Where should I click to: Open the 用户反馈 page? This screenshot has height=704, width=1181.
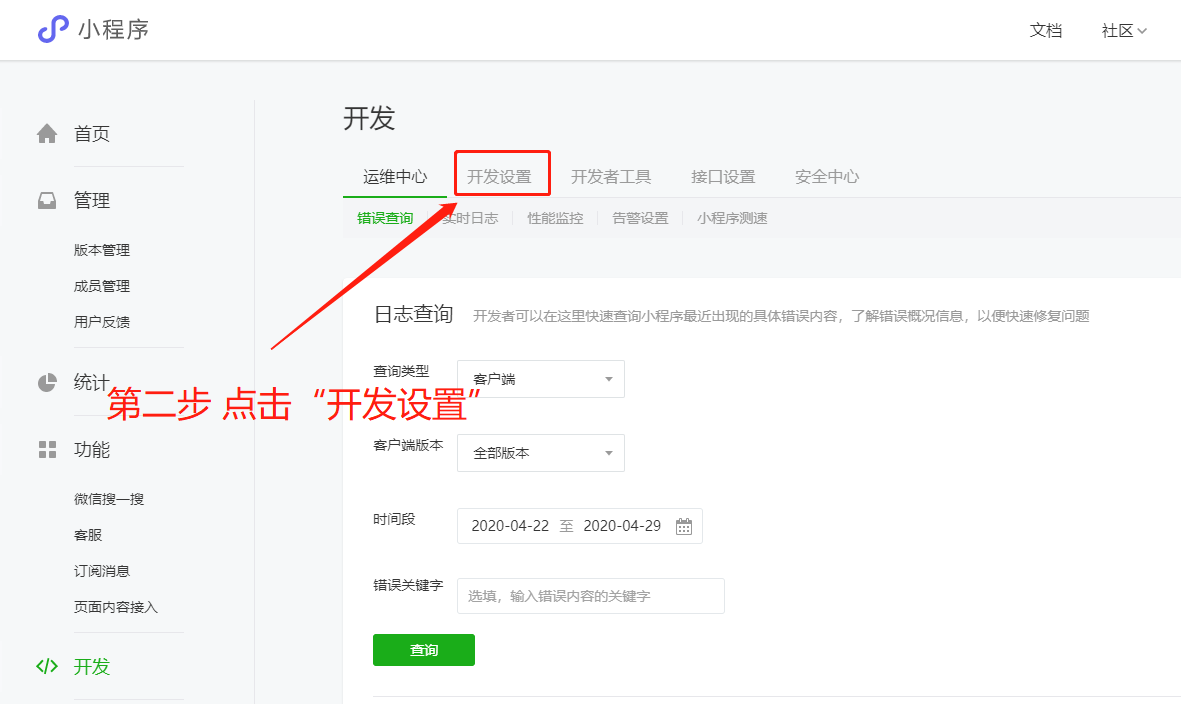pyautogui.click(x=103, y=321)
